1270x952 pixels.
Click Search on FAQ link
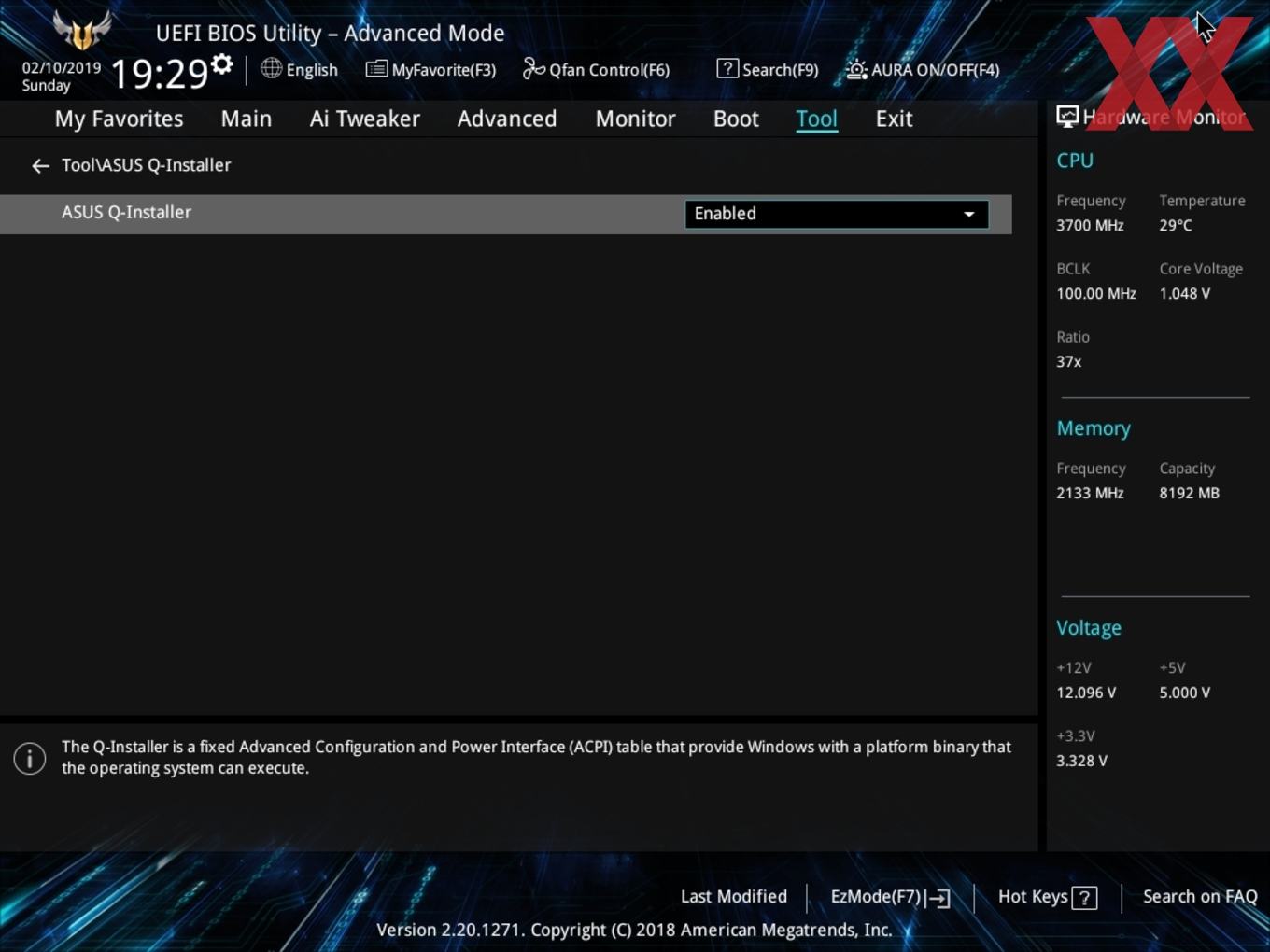(1200, 896)
